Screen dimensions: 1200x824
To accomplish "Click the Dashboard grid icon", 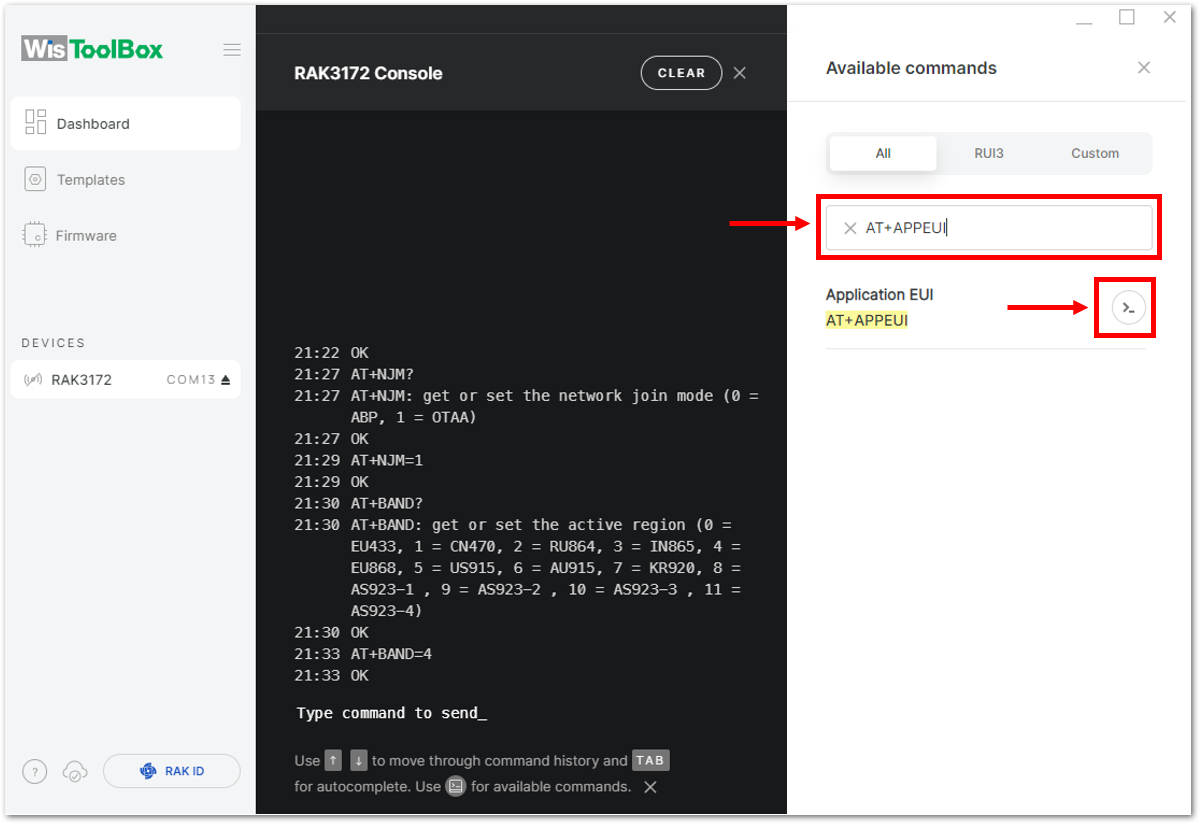I will click(x=36, y=123).
